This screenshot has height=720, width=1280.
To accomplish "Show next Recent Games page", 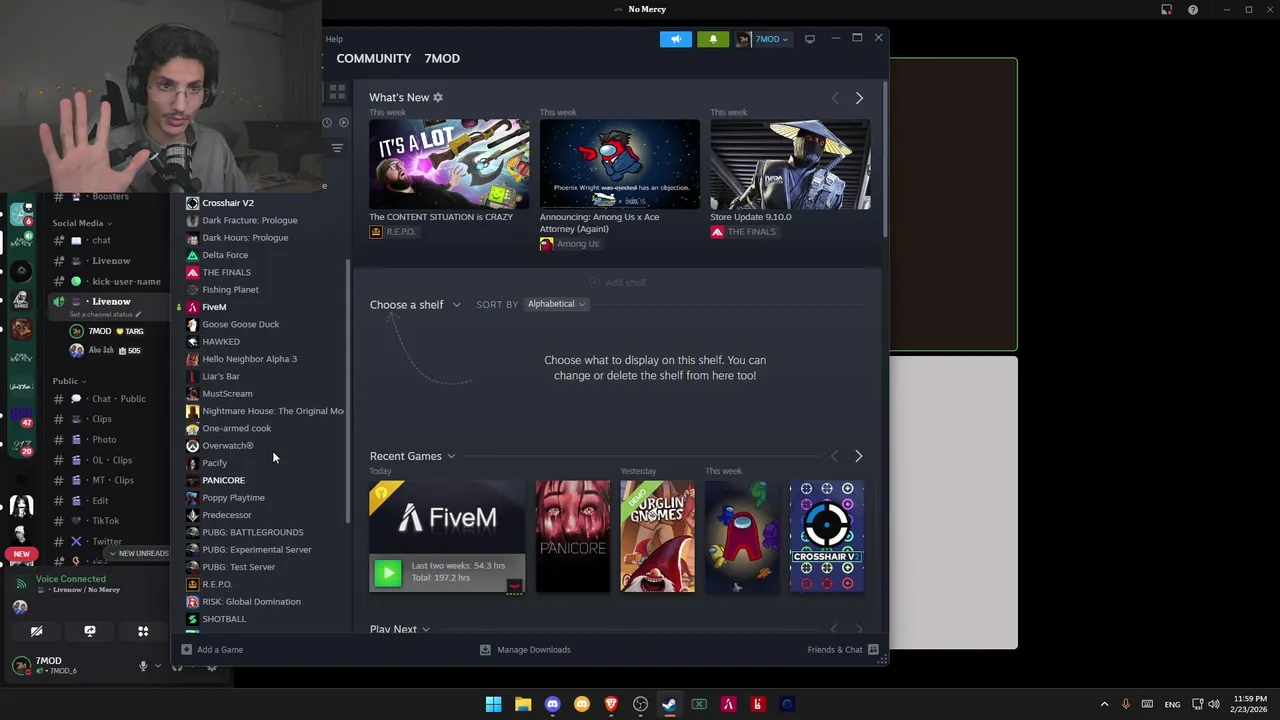I will pos(858,456).
